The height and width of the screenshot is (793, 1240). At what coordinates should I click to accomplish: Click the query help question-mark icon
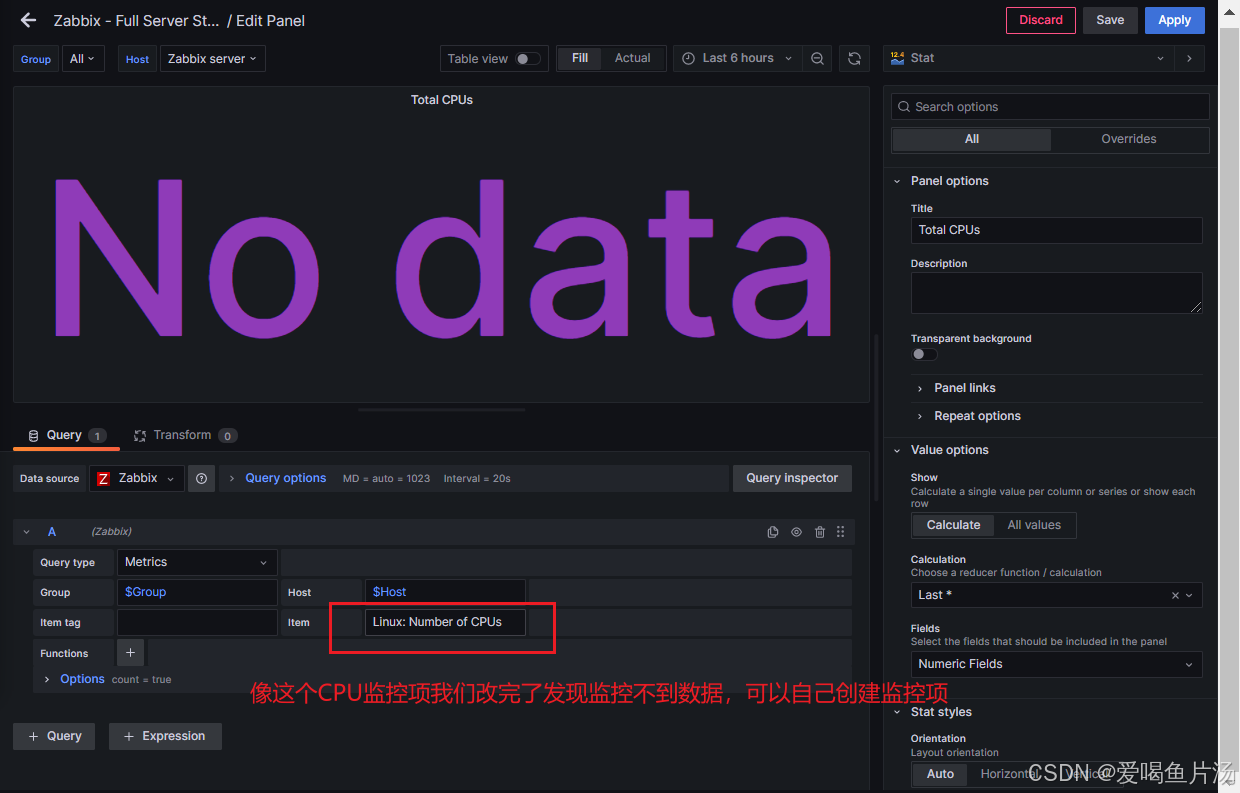pos(202,478)
